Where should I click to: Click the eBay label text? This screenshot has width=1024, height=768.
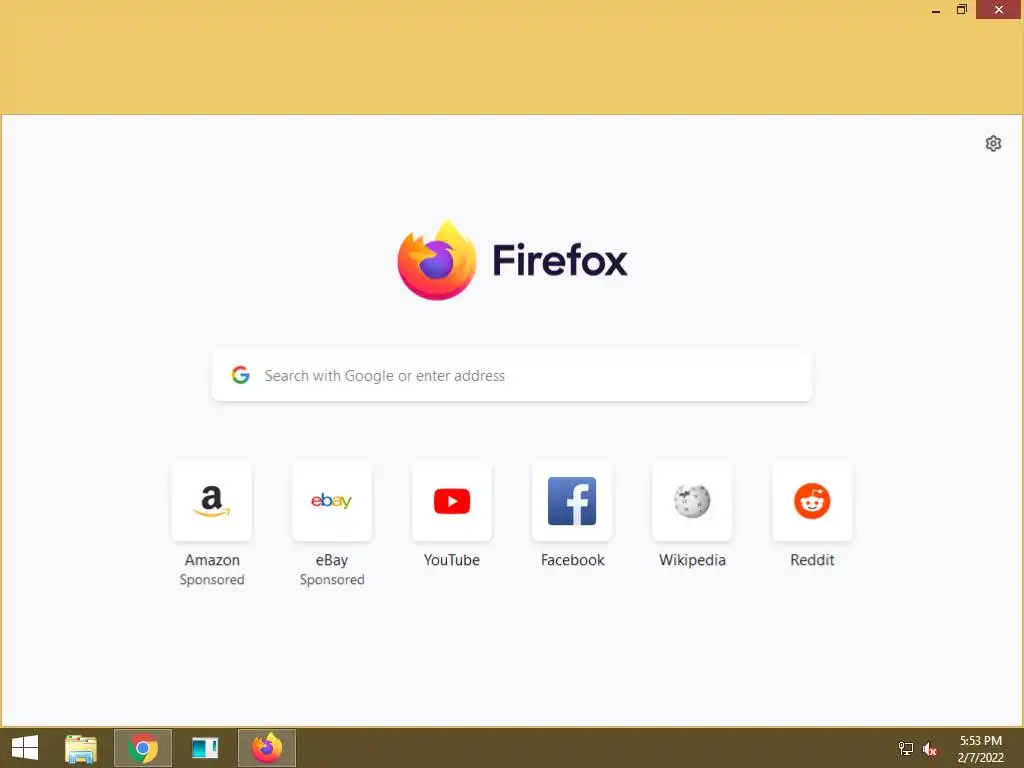point(332,560)
